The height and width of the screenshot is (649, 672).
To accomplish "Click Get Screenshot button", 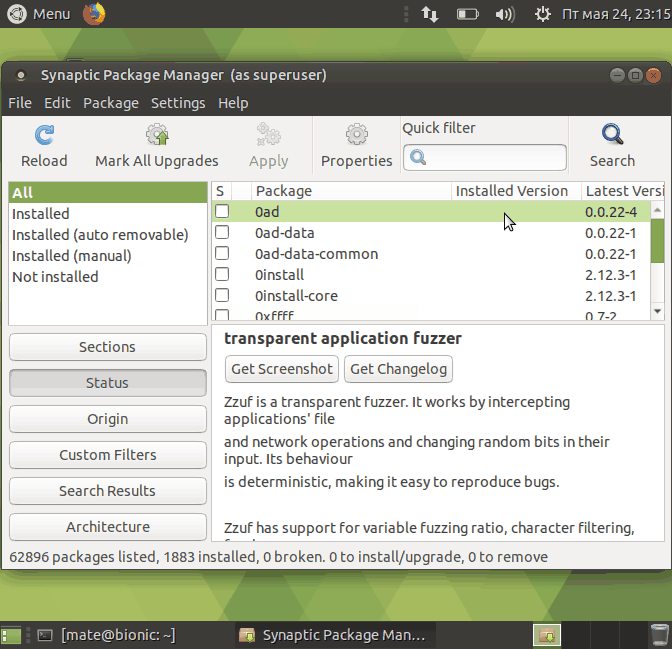I will pos(282,369).
